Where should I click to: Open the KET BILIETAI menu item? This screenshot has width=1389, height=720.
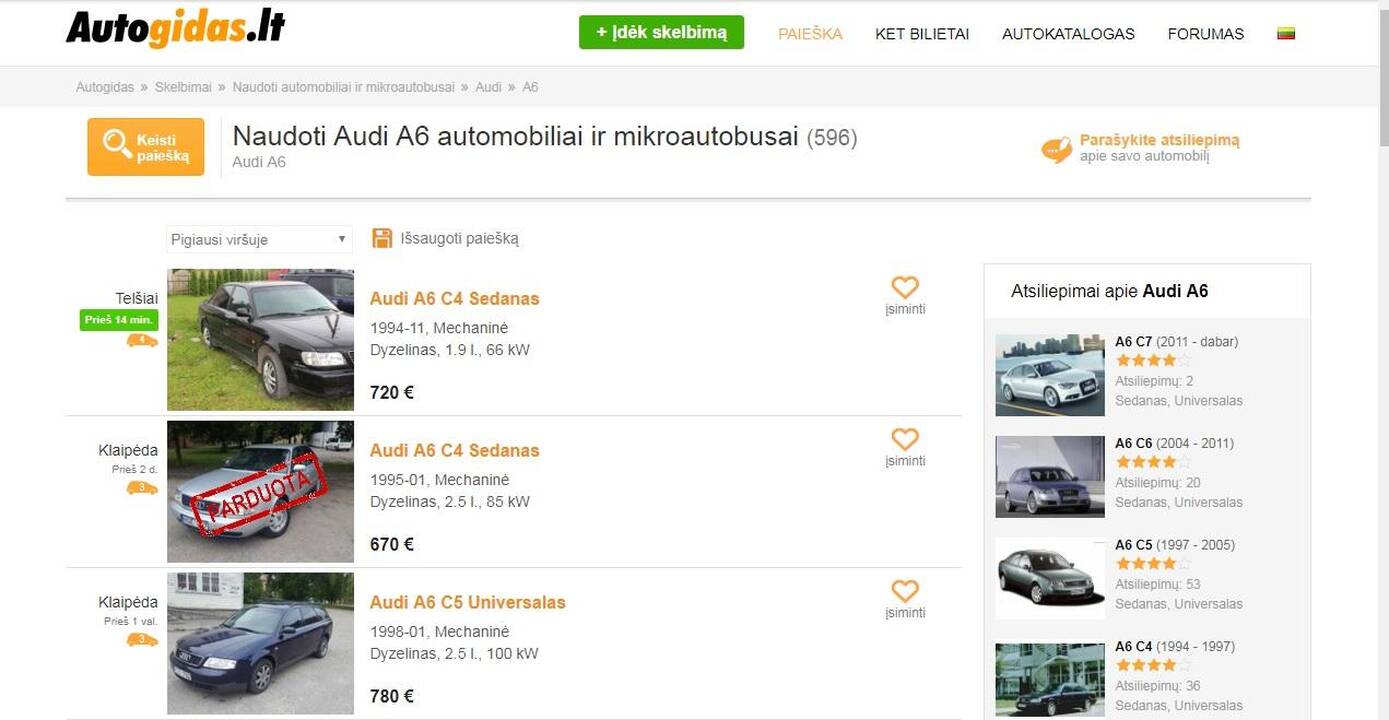[x=922, y=34]
